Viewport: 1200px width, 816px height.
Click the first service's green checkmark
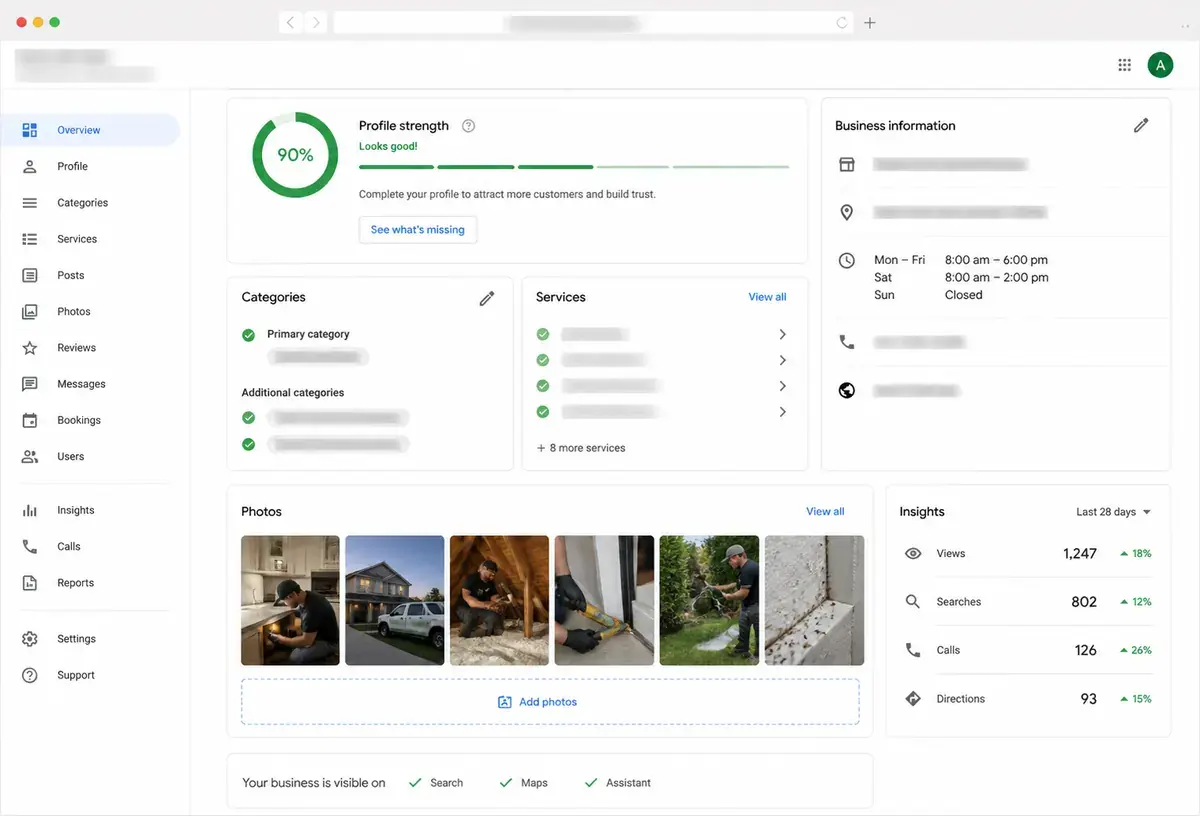coord(543,334)
